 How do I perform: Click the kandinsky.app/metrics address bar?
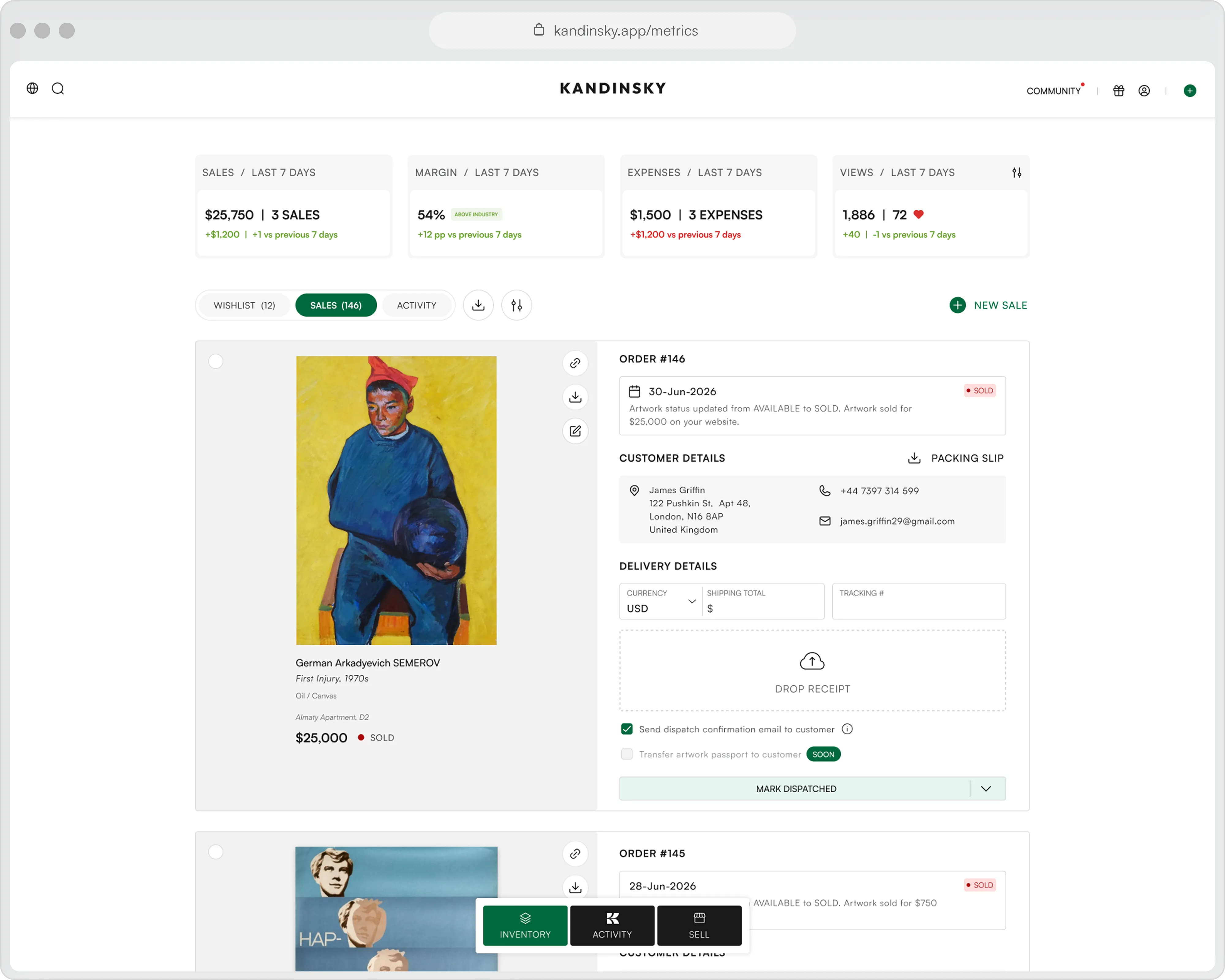tap(612, 30)
